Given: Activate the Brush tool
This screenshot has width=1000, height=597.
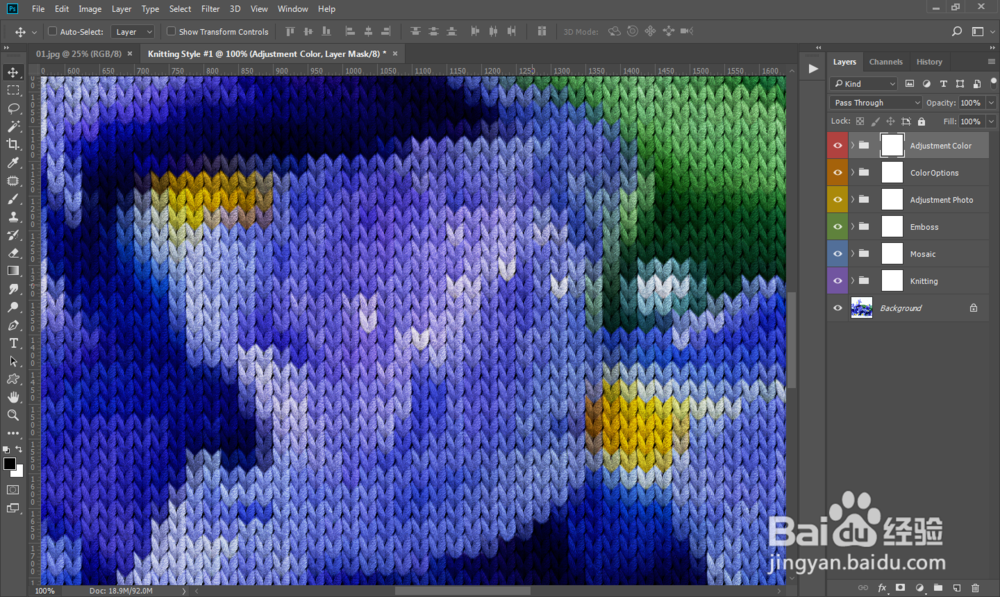Looking at the screenshot, I should point(13,202).
